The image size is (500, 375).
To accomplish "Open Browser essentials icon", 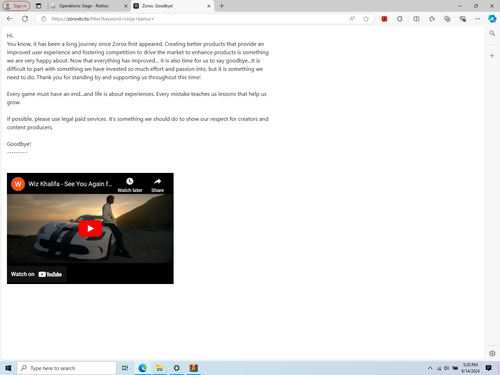I will [x=462, y=19].
